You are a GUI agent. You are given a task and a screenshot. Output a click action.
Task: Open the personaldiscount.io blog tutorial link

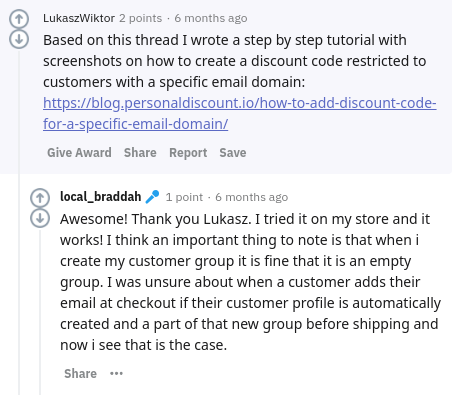point(240,113)
